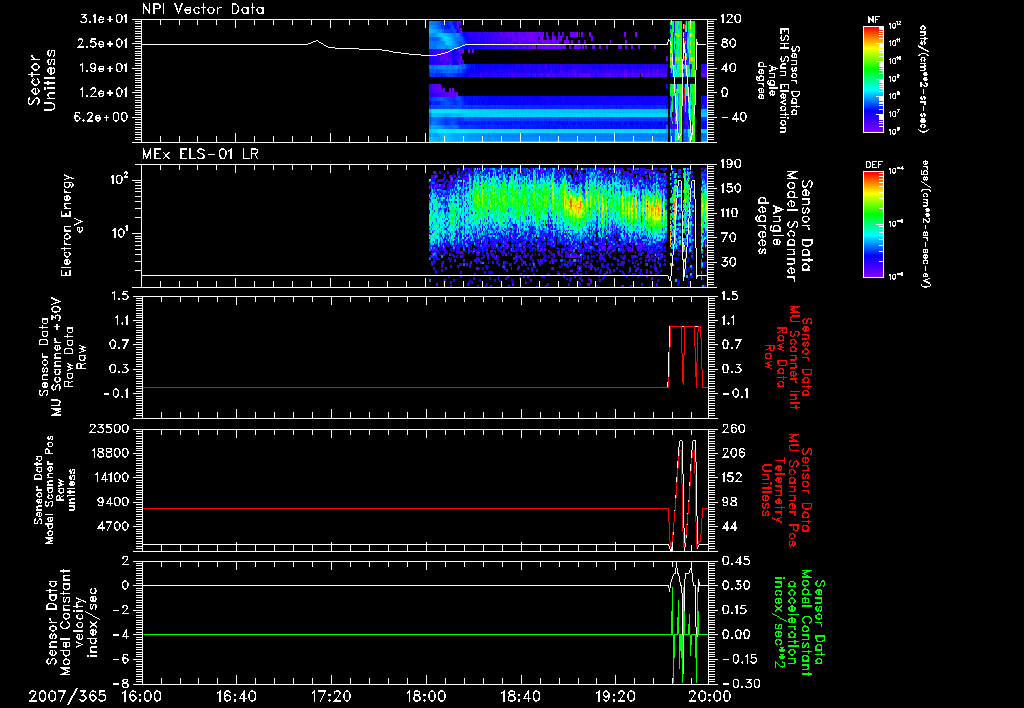Click the 'Model Scanner Angle degrees' right axis label
This screenshot has height=708, width=1024.
coord(784,225)
